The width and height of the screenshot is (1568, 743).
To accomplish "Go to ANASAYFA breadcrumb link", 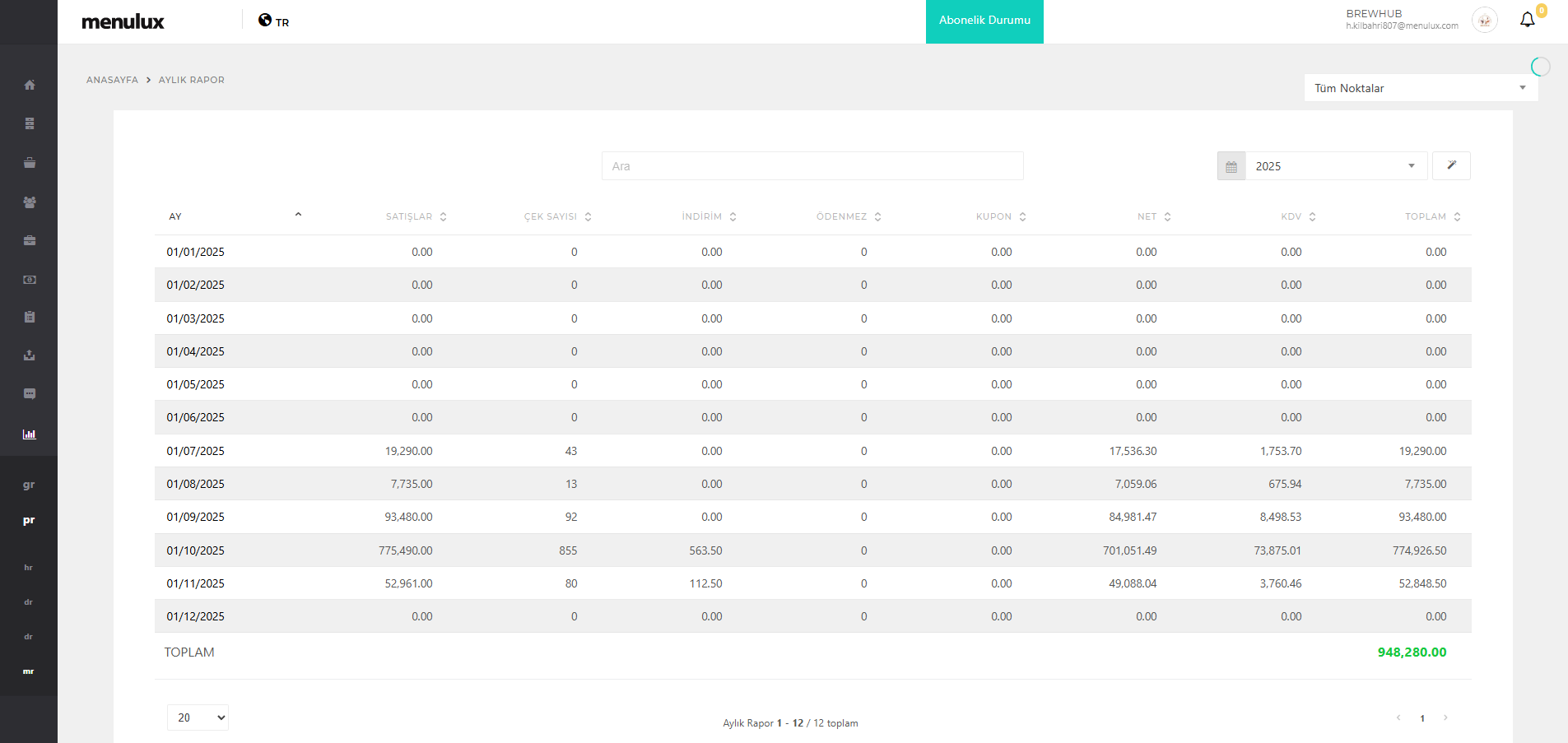I will tap(112, 80).
